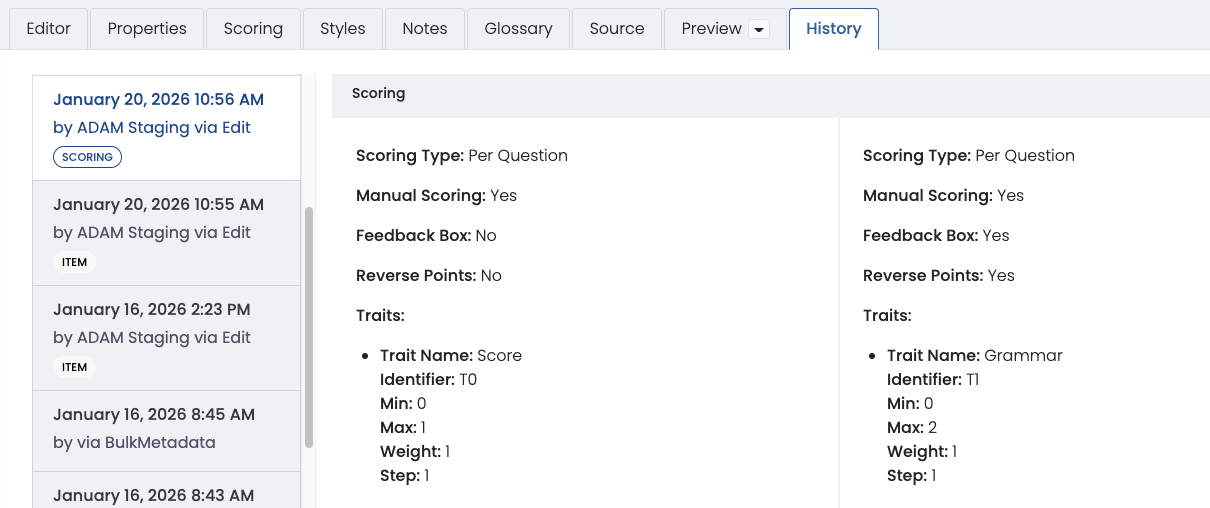
Task: Click ITEM badge on the 2:23 PM revision
Action: [74, 367]
